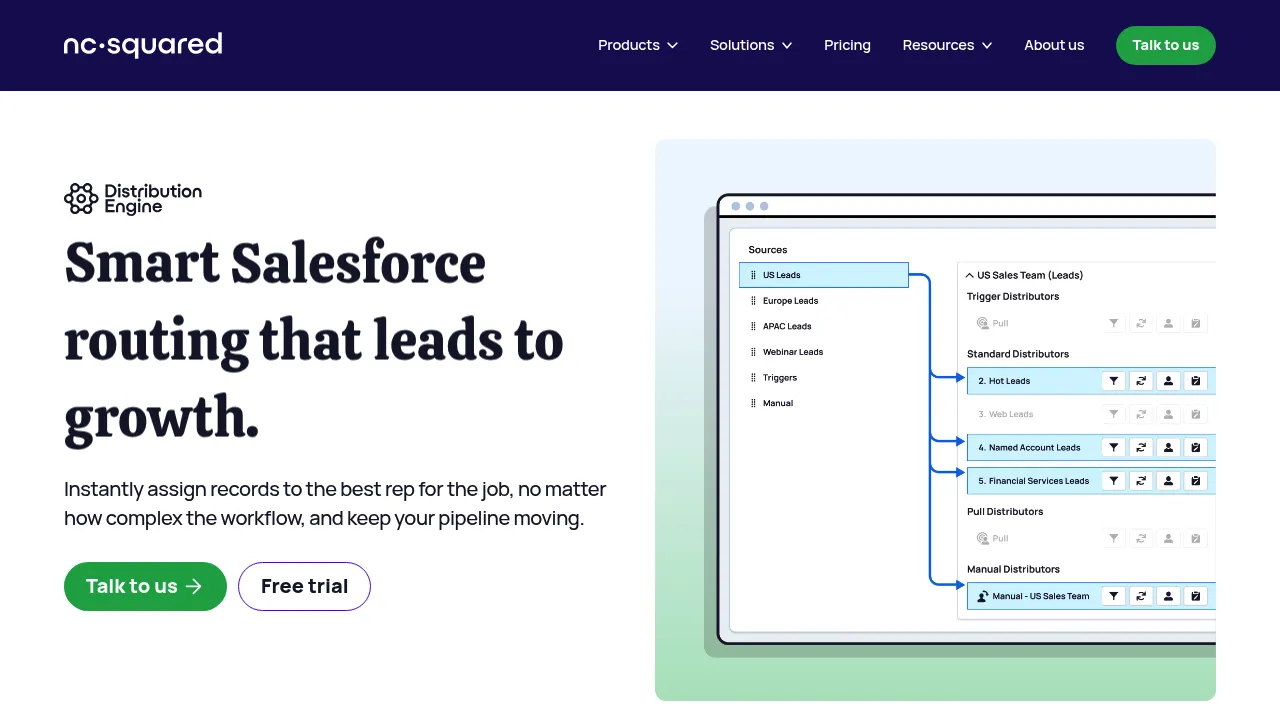Expand the Solutions dropdown
The image size is (1280, 720).
[x=751, y=45]
